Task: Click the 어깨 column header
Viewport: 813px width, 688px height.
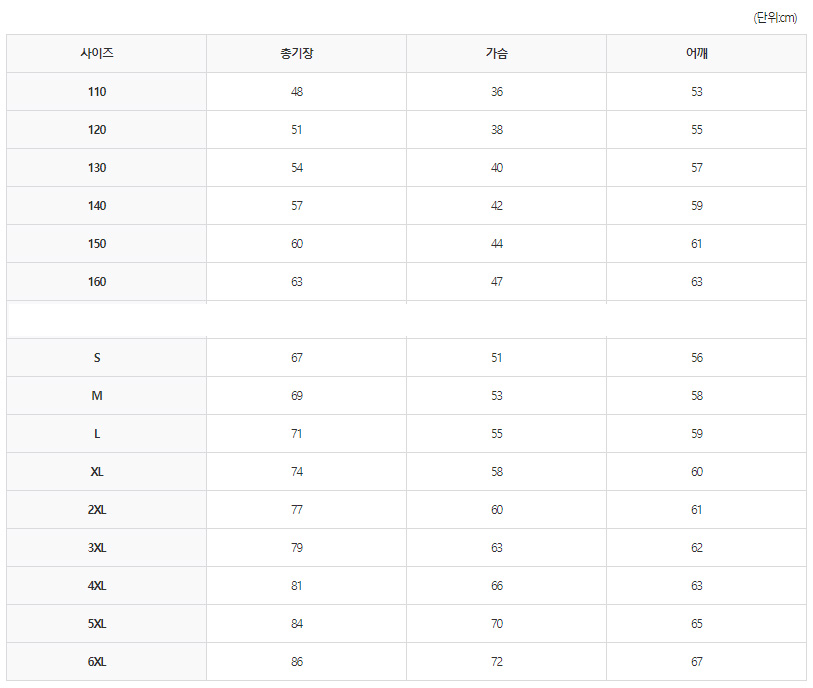Action: (x=697, y=54)
